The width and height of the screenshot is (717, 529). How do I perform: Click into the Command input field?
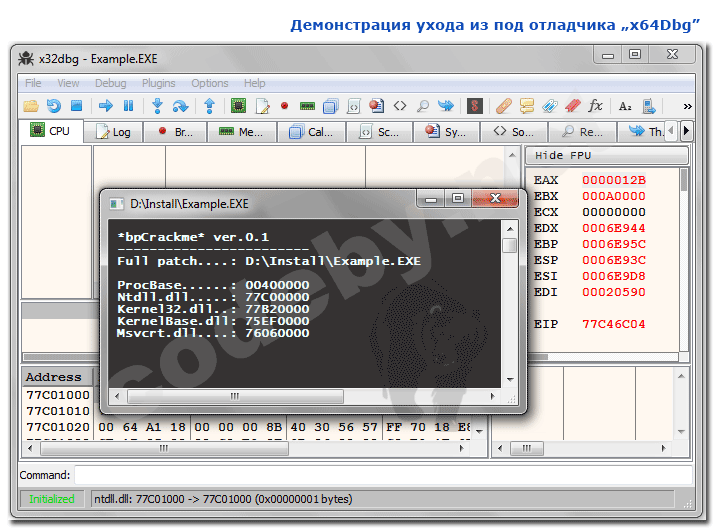[380, 475]
